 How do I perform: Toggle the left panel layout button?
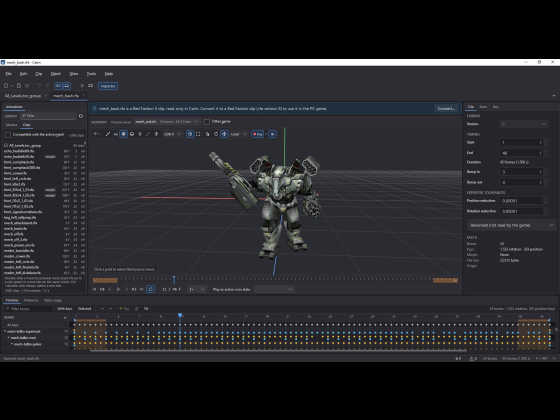pos(58,86)
